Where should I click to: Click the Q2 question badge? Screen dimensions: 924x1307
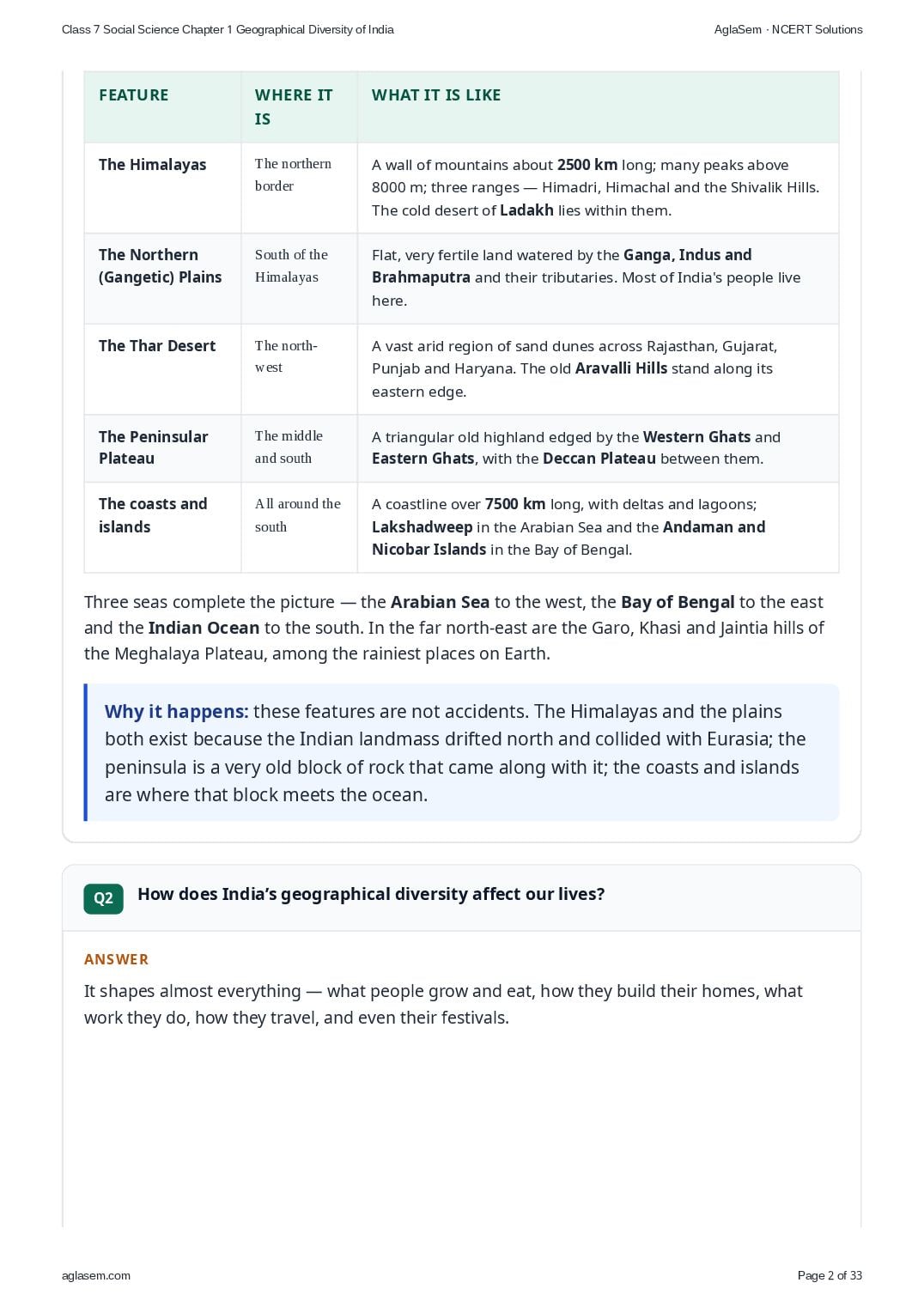(103, 898)
